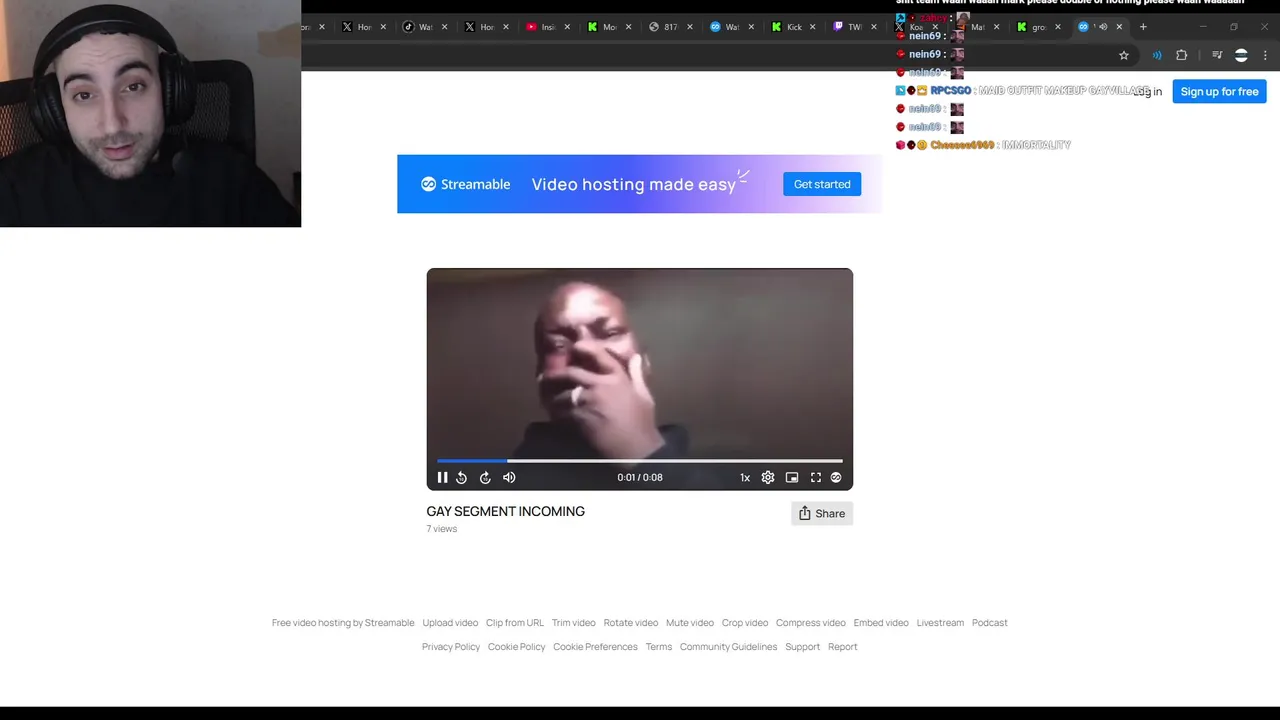Mute audio on active tab speaker icon
This screenshot has height=720, width=1280.
tap(1103, 27)
